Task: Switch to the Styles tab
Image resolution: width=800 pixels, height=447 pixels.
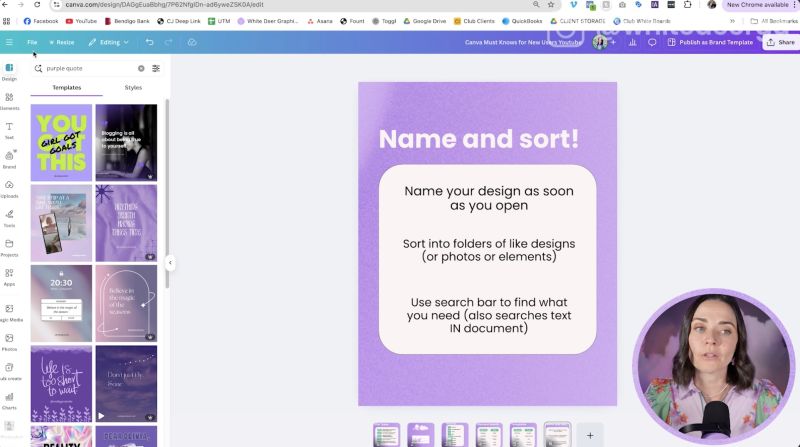Action: (133, 88)
